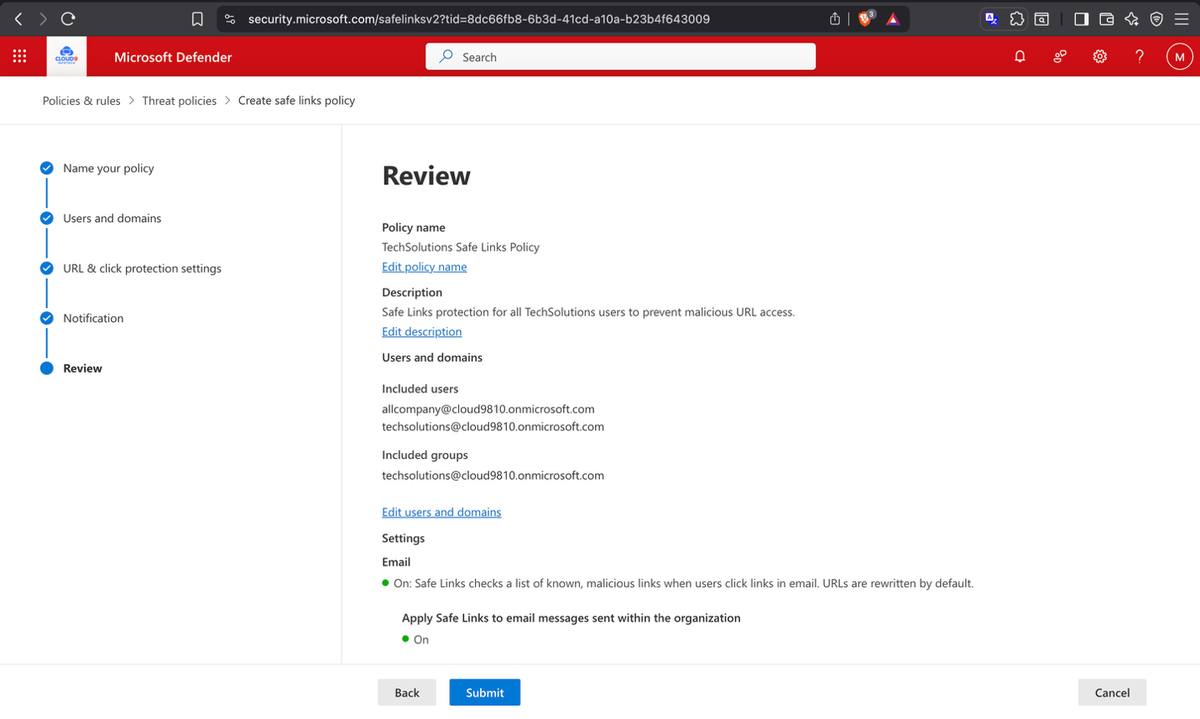The image size is (1200, 719).
Task: Toggle the browser sidebar panel
Action: (1082, 18)
